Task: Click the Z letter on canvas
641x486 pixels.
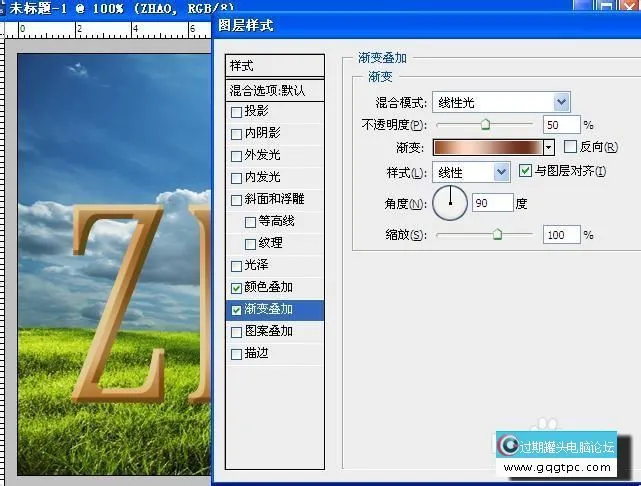Action: coord(119,302)
